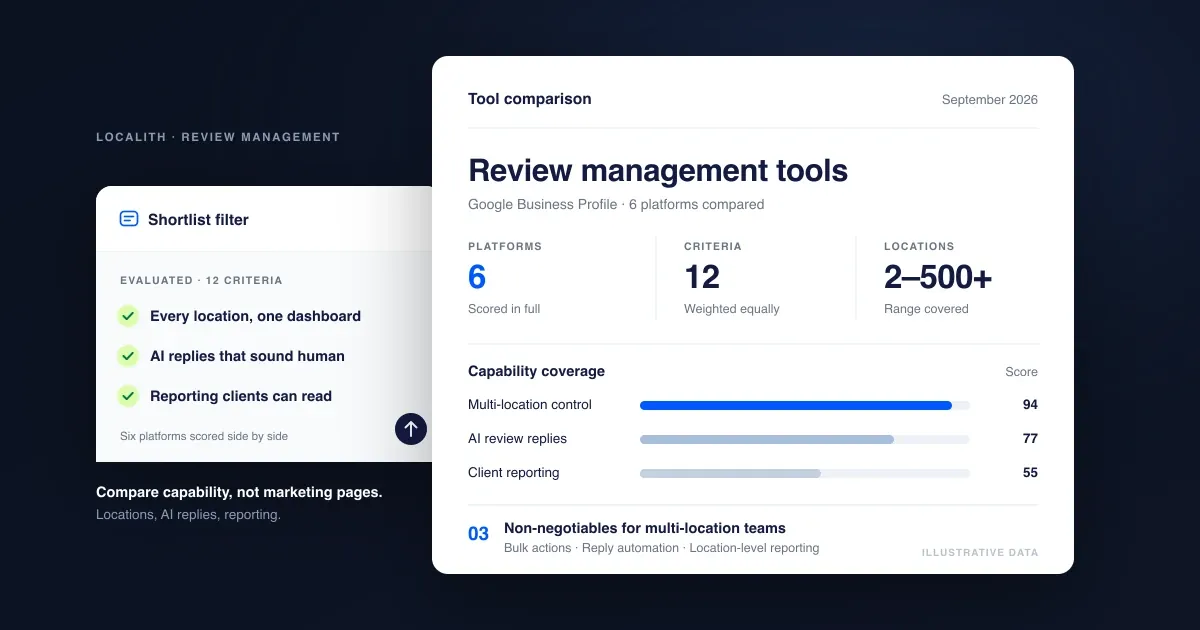
Task: Click the Client reporting progress bar
Action: [x=805, y=473]
